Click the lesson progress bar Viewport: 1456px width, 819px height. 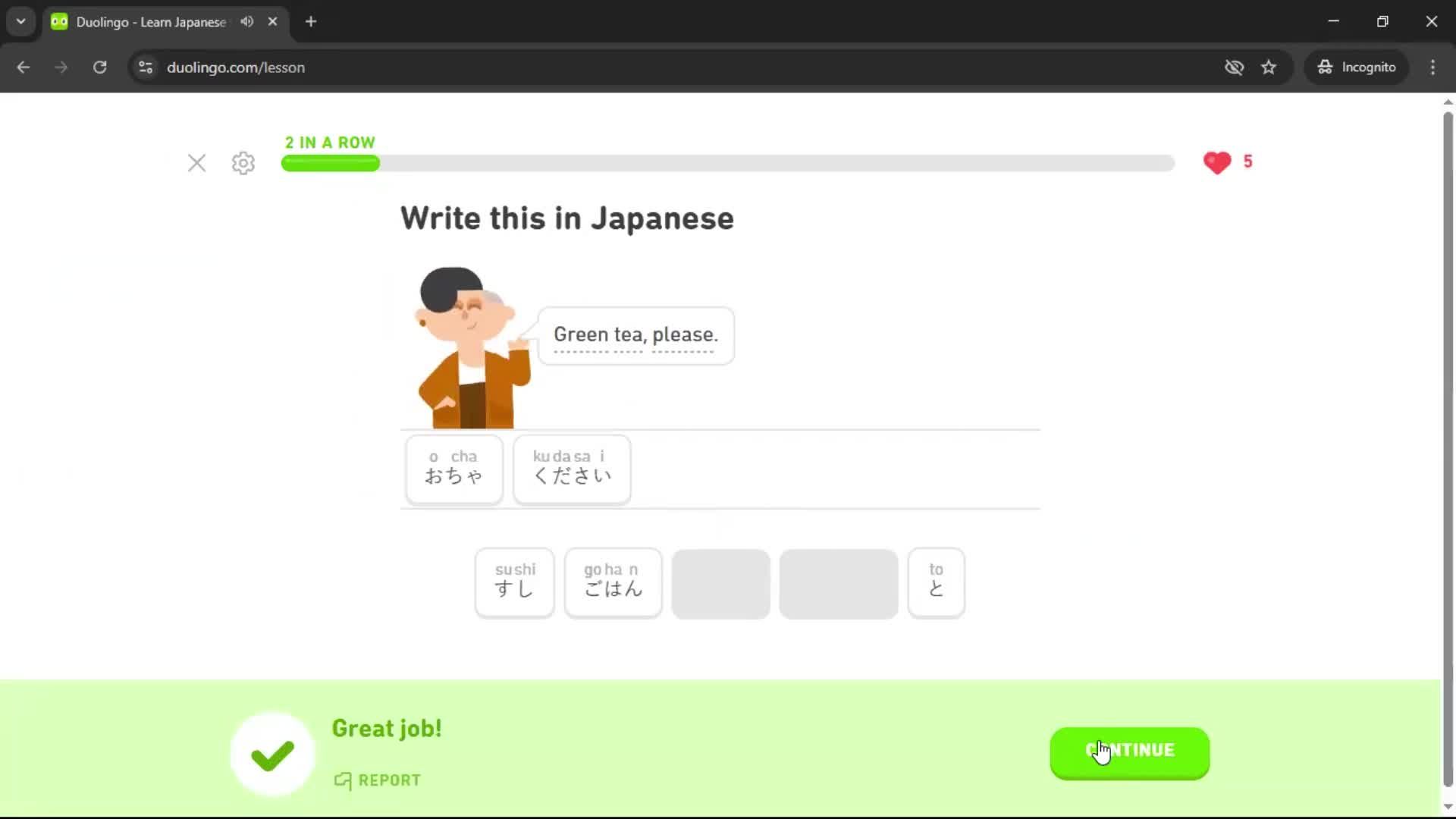point(728,163)
